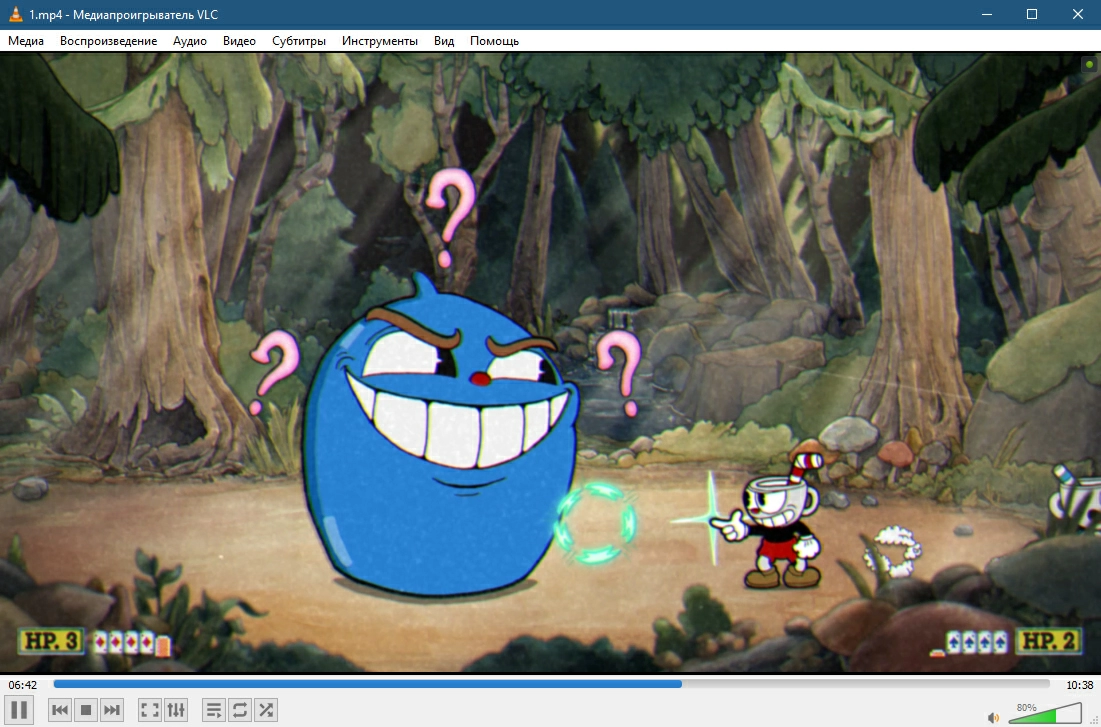This screenshot has width=1101, height=727.
Task: Jump to the previous media item
Action: [60, 710]
